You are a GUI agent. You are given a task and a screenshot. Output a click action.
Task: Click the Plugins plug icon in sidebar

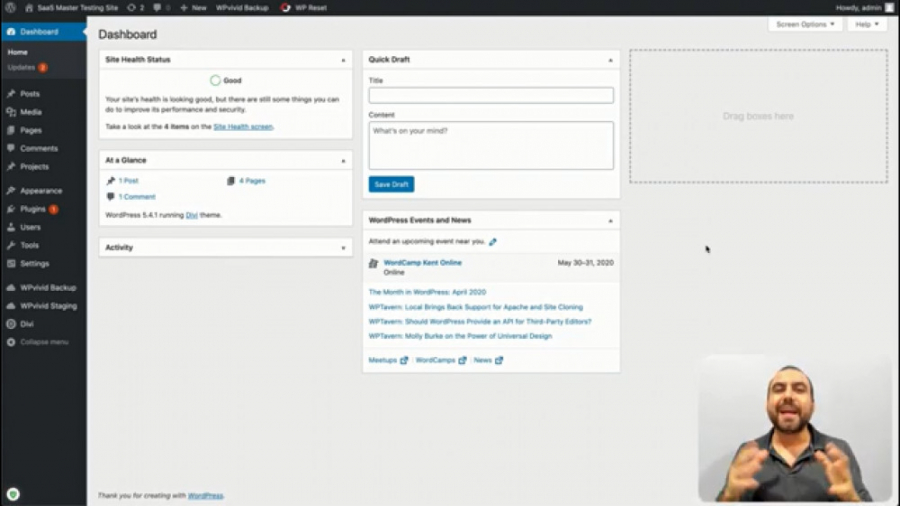pos(11,209)
